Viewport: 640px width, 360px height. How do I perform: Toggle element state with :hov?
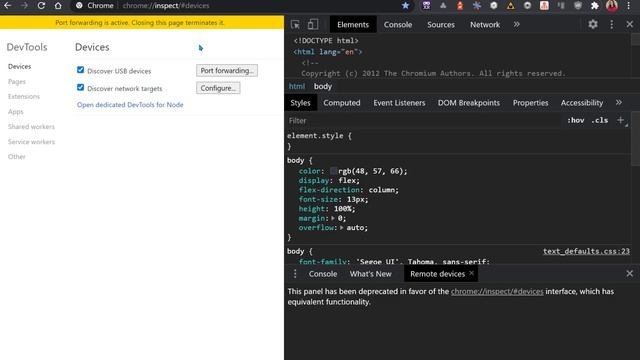576,120
